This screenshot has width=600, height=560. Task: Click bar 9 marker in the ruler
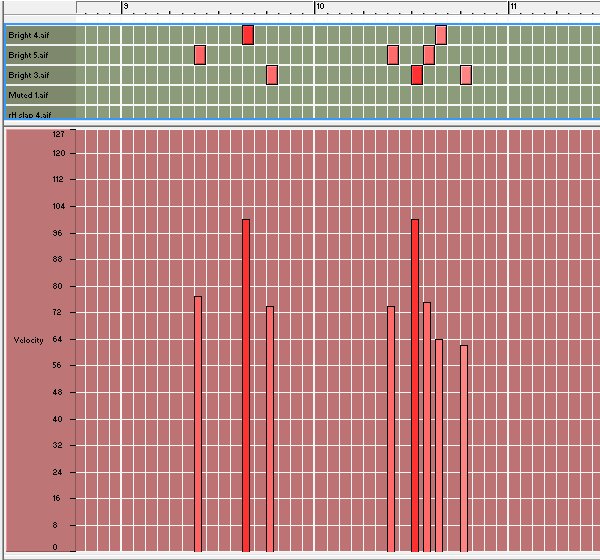[125, 7]
